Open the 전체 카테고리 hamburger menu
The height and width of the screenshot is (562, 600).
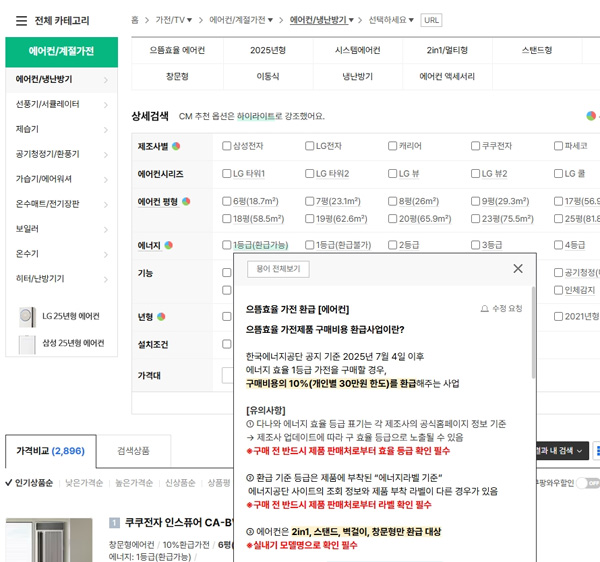tap(21, 20)
